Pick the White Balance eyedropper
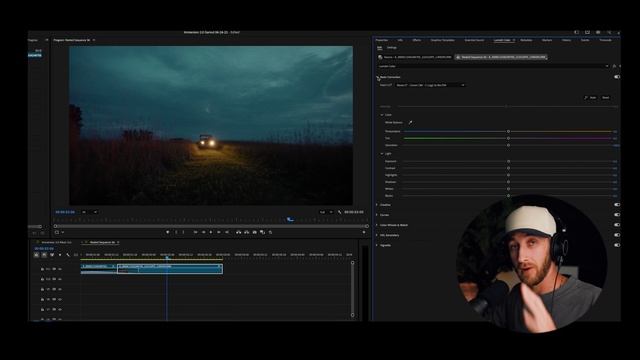Image resolution: width=640 pixels, height=360 pixels. (x=410, y=122)
